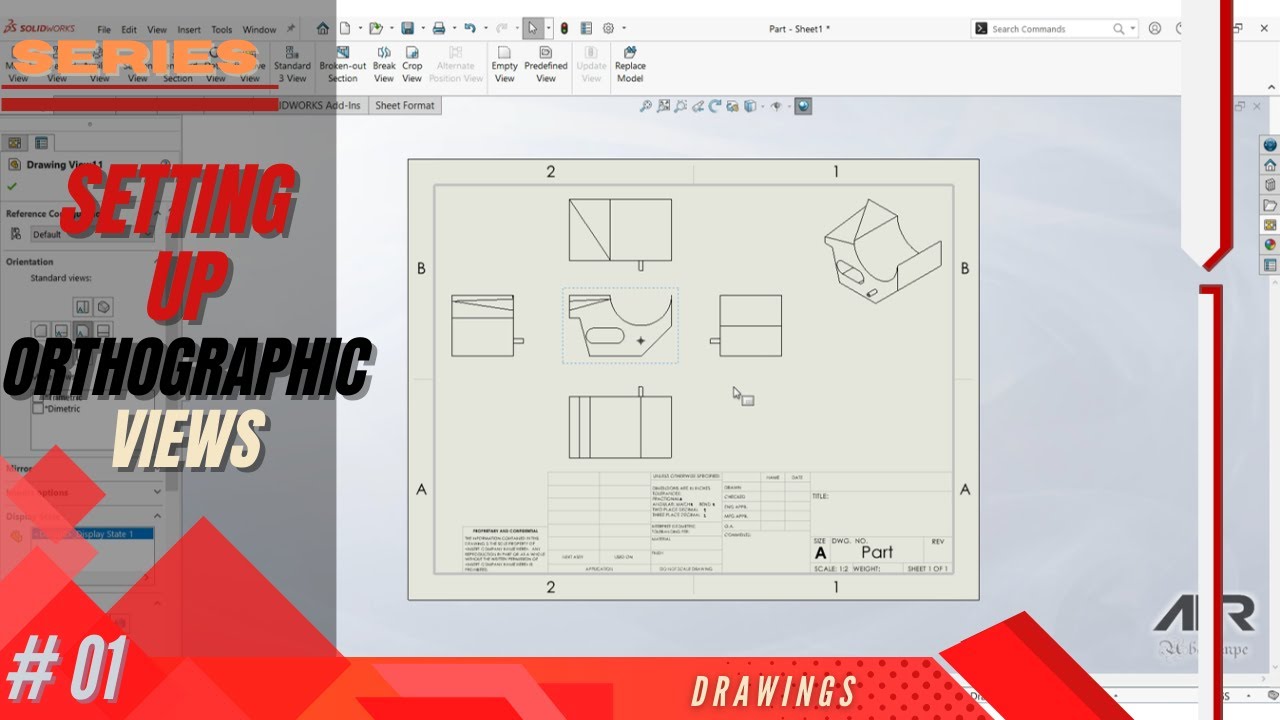Open the Search Commands dropdown arrow
This screenshot has height=720, width=1280.
pos(1133,29)
